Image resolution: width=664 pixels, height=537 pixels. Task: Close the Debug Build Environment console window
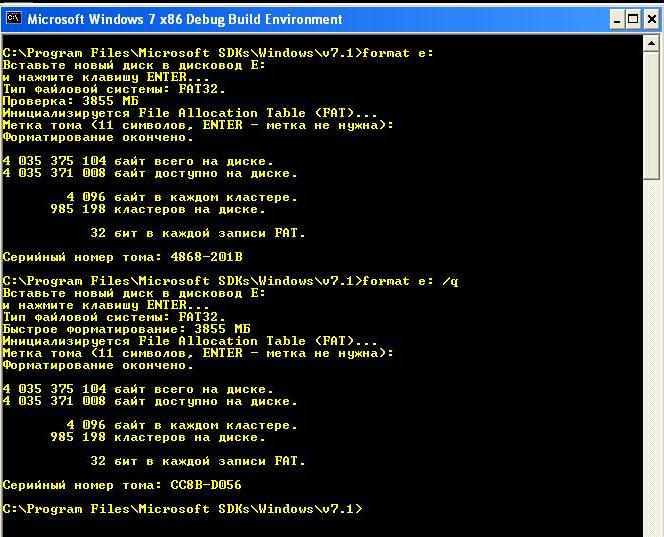(x=651, y=19)
